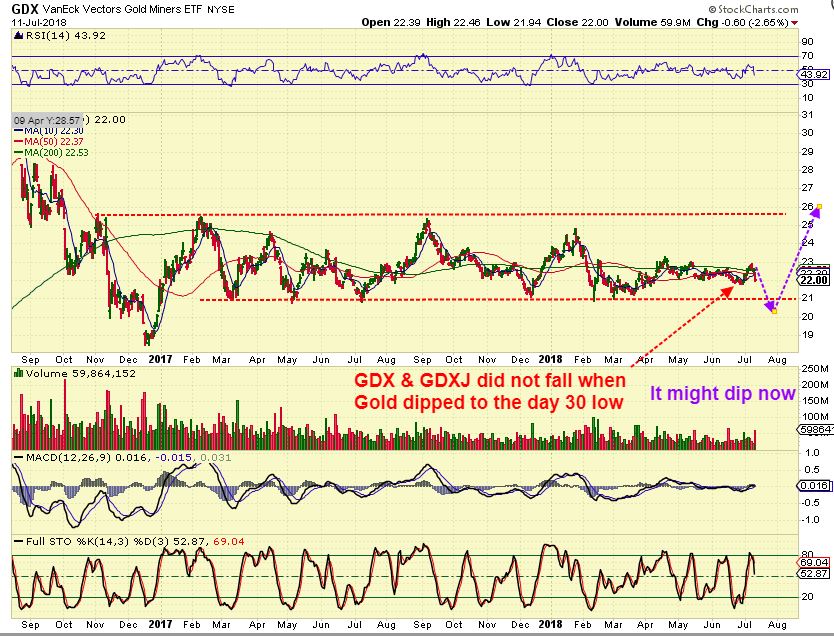Image resolution: width=834 pixels, height=636 pixels.
Task: Click the 150M label on volume axis
Action: coord(815,400)
